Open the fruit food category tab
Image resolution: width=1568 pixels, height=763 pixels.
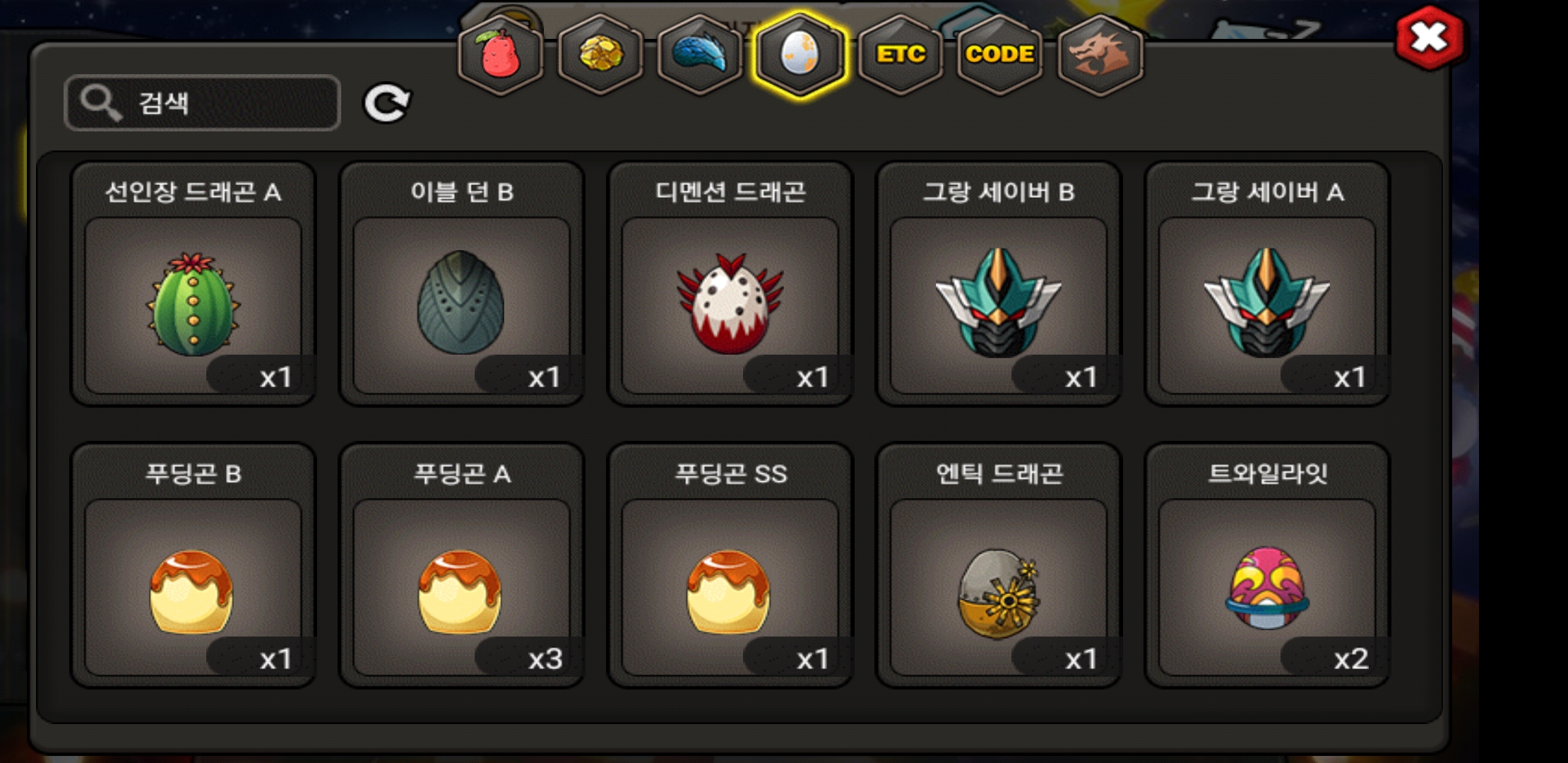click(500, 55)
